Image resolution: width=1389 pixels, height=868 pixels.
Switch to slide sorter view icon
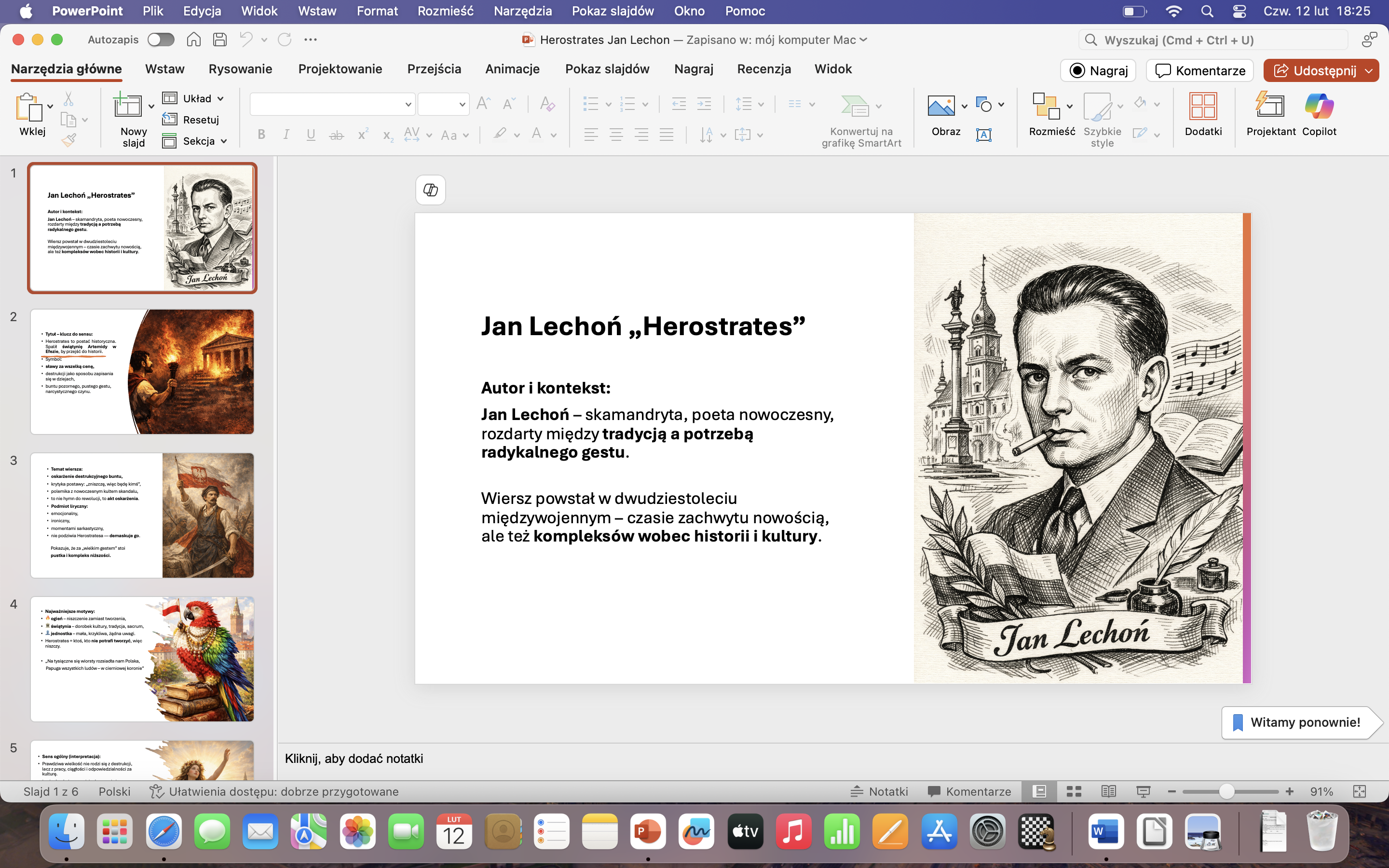(1074, 792)
